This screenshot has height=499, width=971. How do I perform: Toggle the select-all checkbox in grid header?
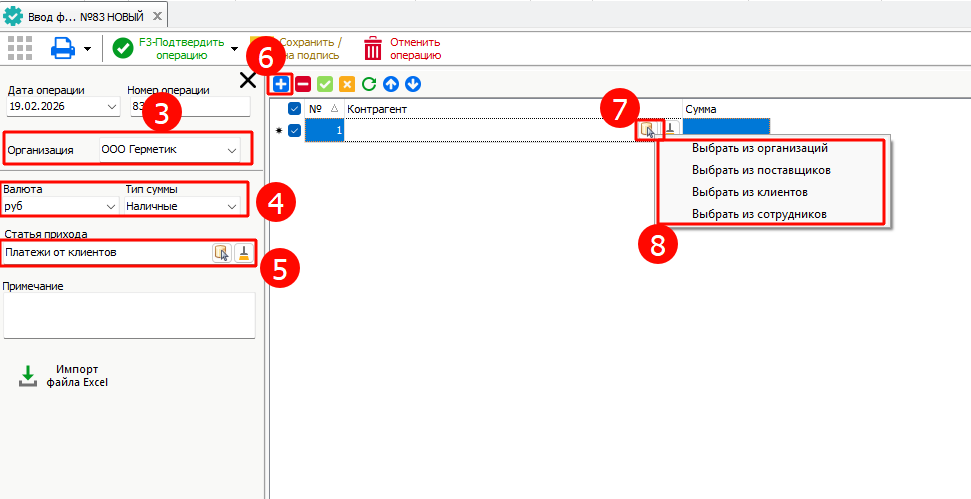294,109
